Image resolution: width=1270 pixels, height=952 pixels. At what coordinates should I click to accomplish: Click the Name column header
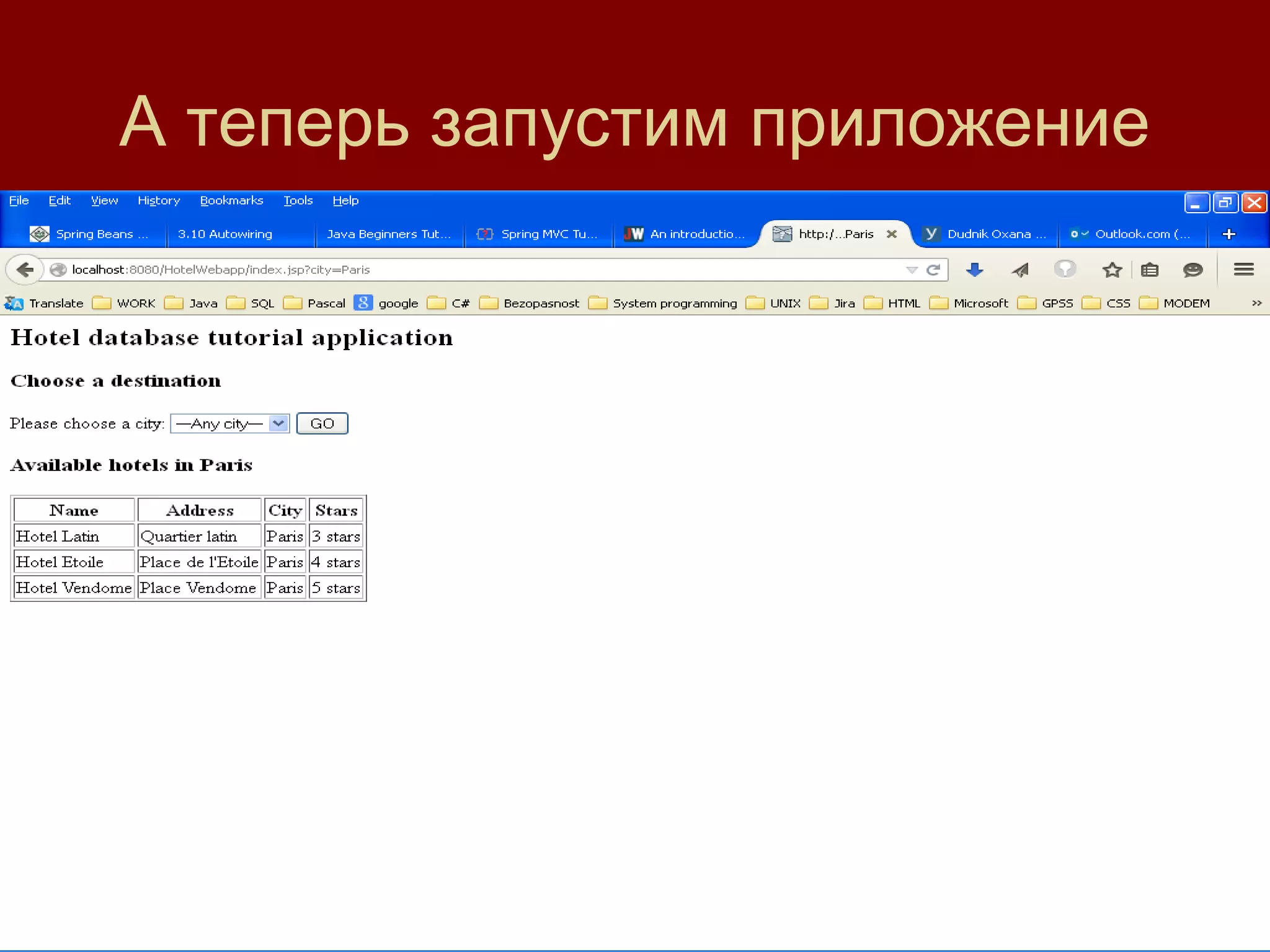tap(74, 510)
